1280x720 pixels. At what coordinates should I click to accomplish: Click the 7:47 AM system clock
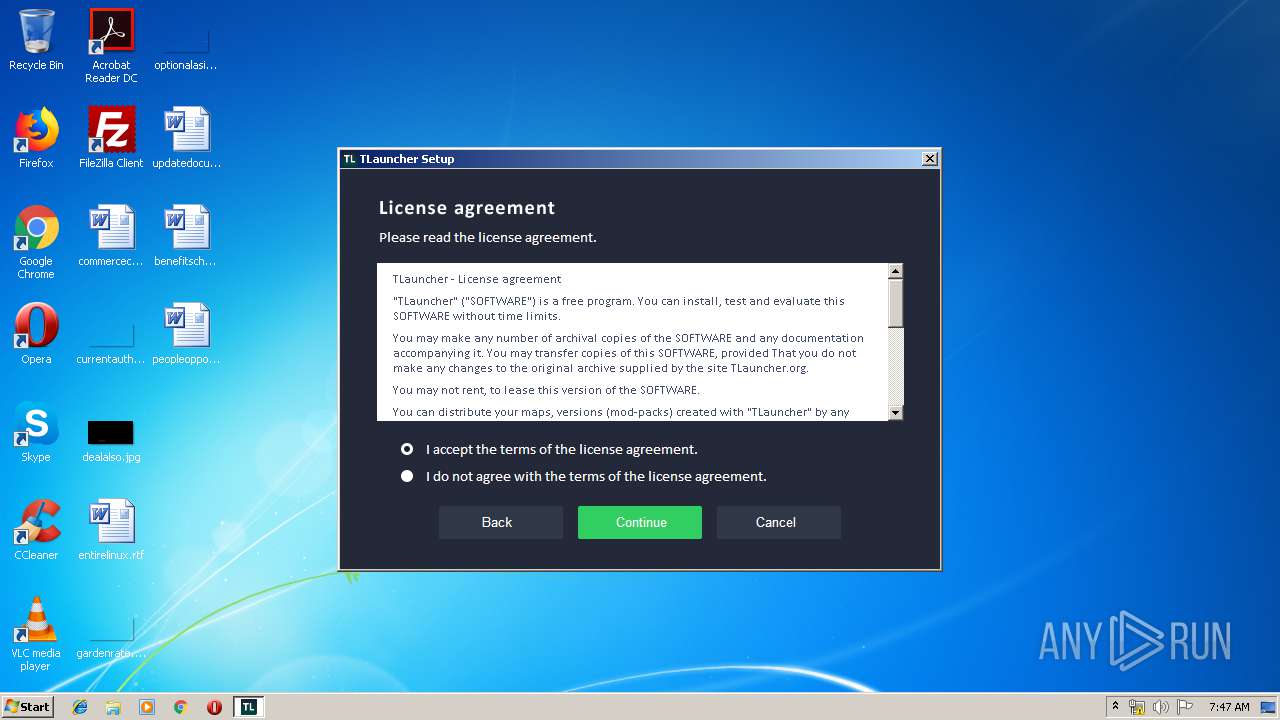coord(1229,707)
